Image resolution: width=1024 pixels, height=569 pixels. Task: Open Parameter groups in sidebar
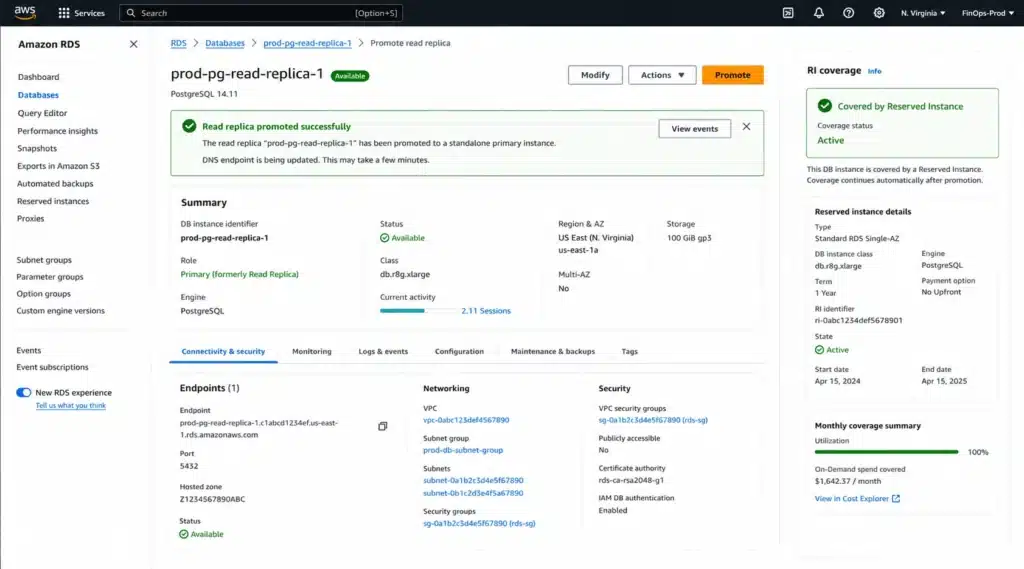50,277
